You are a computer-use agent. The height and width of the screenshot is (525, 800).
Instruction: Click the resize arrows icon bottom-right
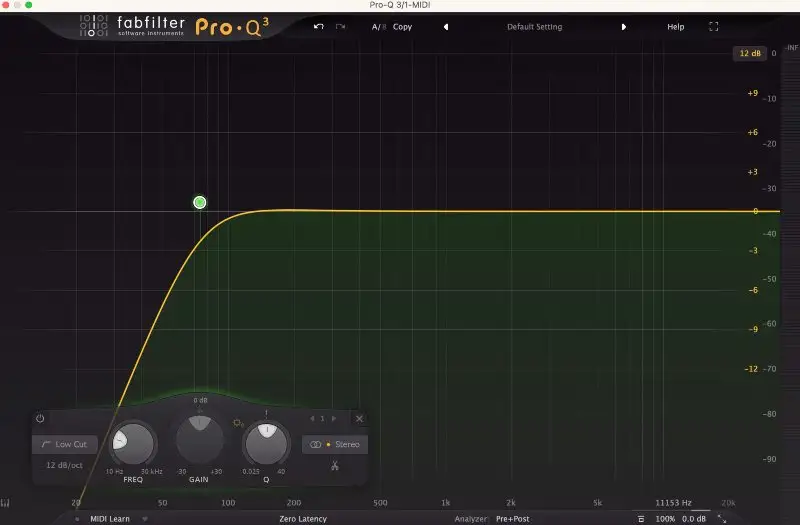tap(722, 519)
